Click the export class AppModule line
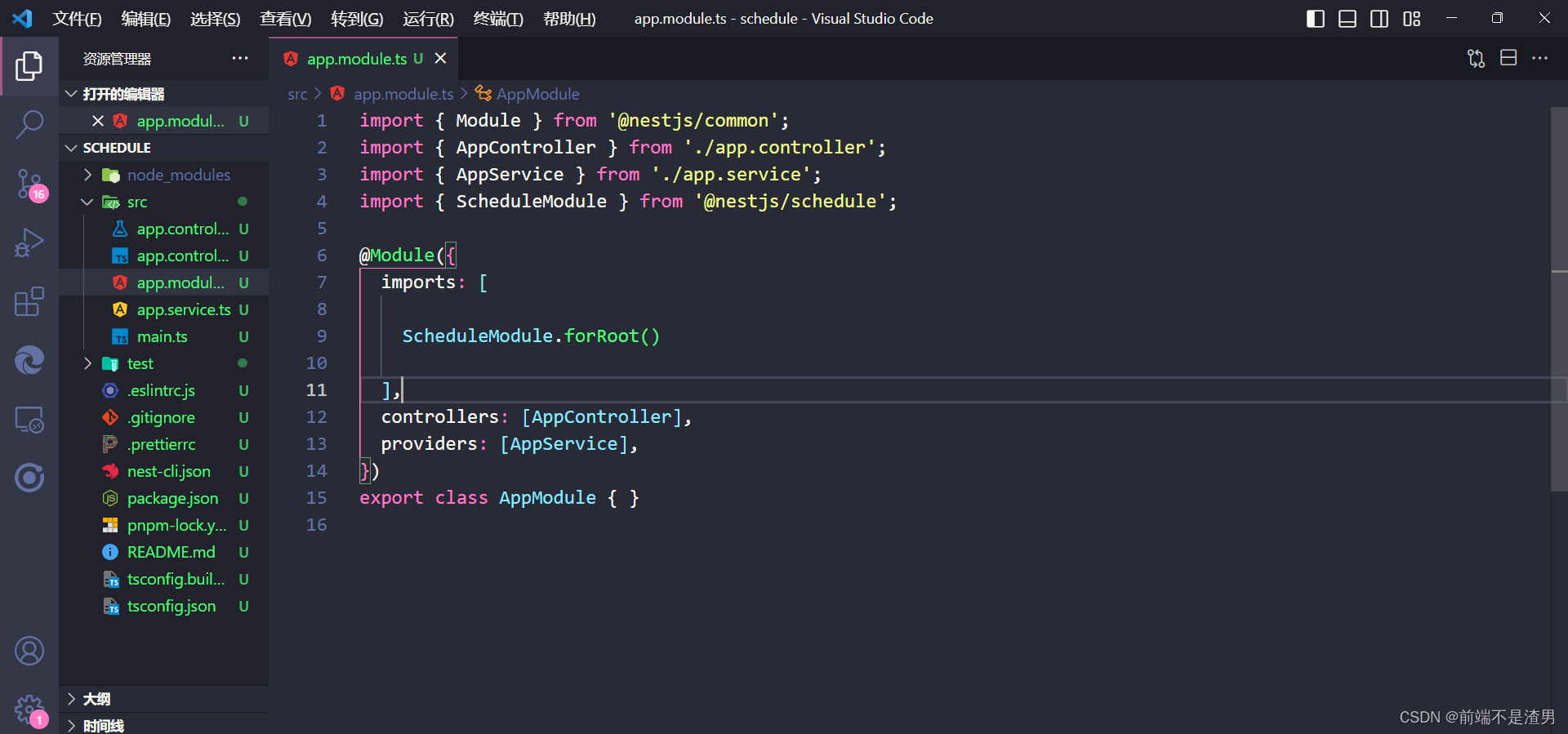Image resolution: width=1568 pixels, height=734 pixels. coord(499,497)
